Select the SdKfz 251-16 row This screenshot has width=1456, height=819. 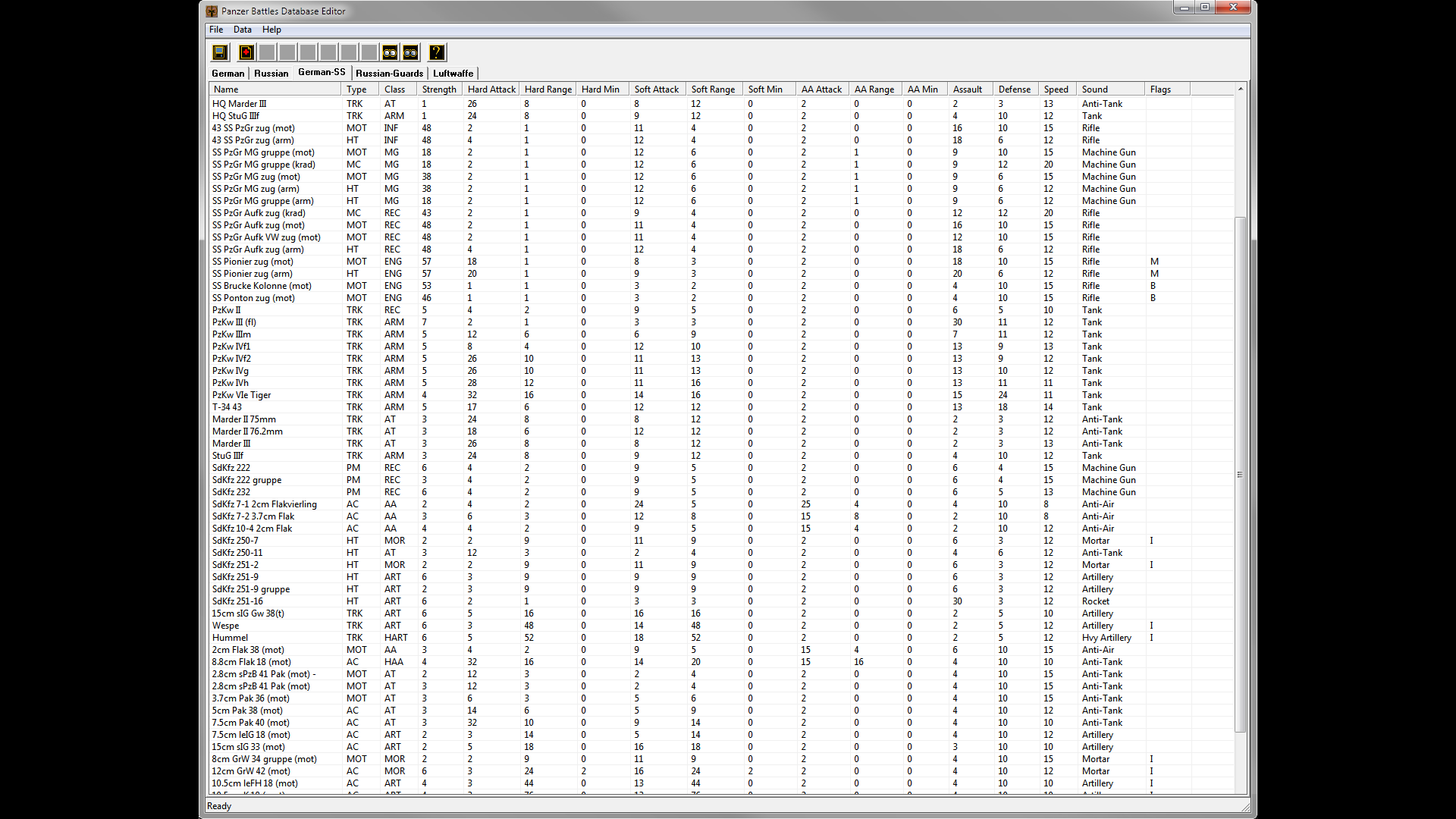click(x=722, y=601)
